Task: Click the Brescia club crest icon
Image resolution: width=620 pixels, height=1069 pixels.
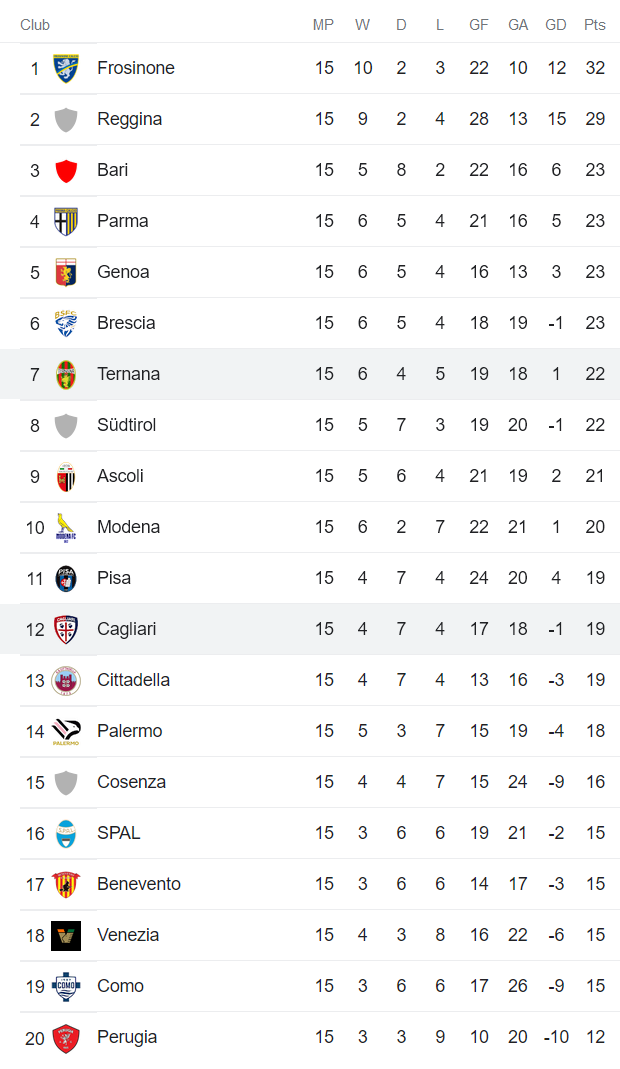Action: click(66, 323)
